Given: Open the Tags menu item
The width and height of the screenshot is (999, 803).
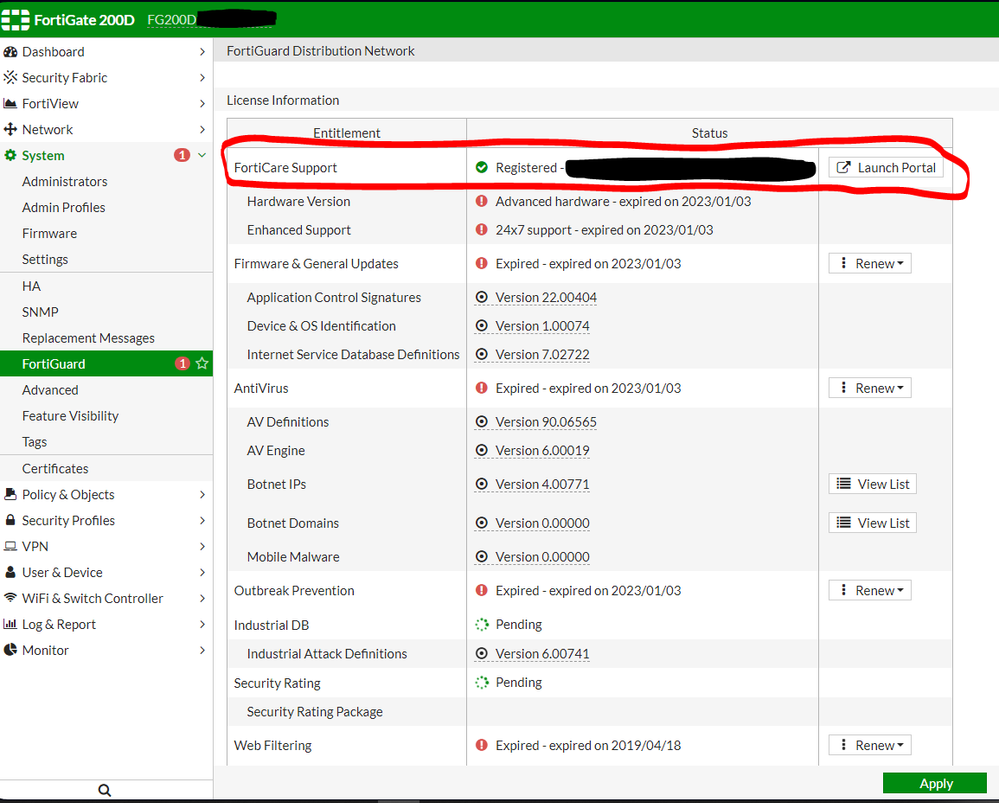Looking at the screenshot, I should (x=106, y=442).
